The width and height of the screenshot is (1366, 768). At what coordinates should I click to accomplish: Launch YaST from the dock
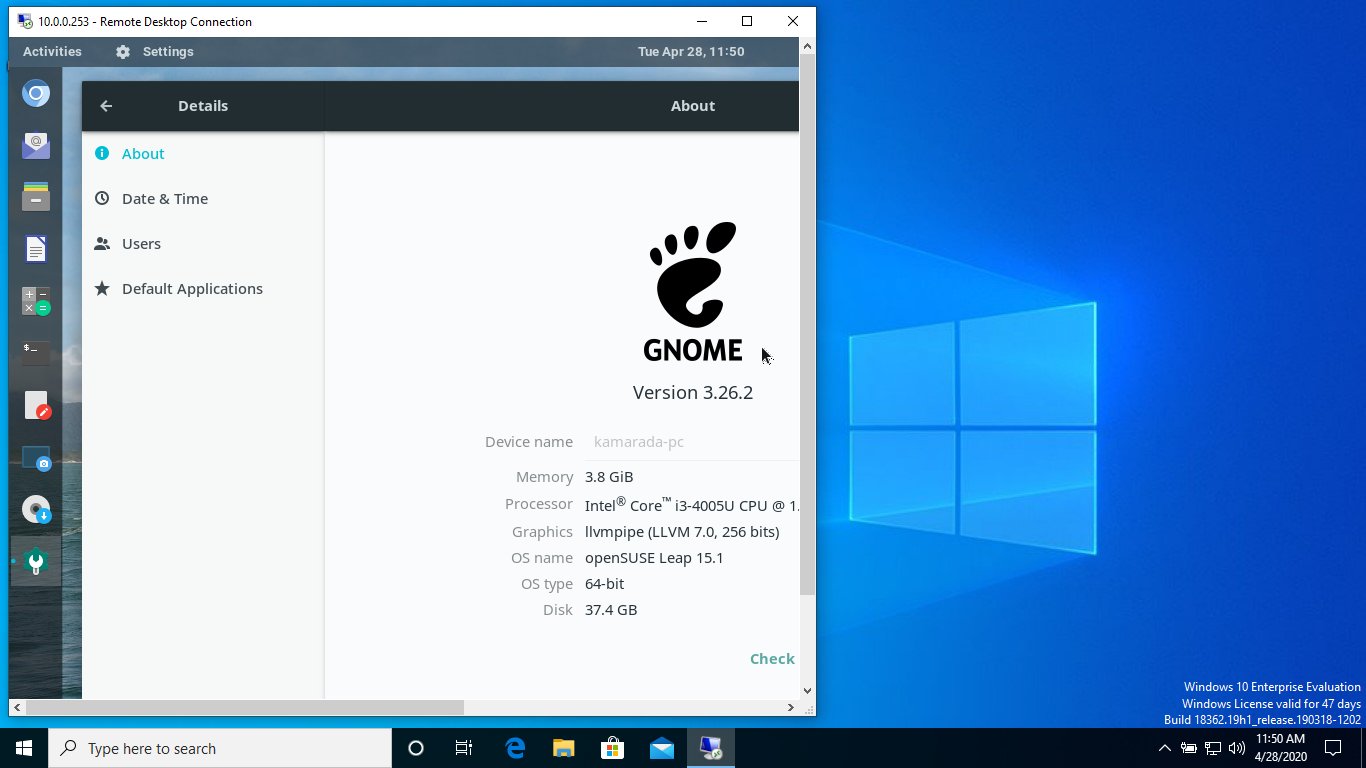click(x=36, y=561)
